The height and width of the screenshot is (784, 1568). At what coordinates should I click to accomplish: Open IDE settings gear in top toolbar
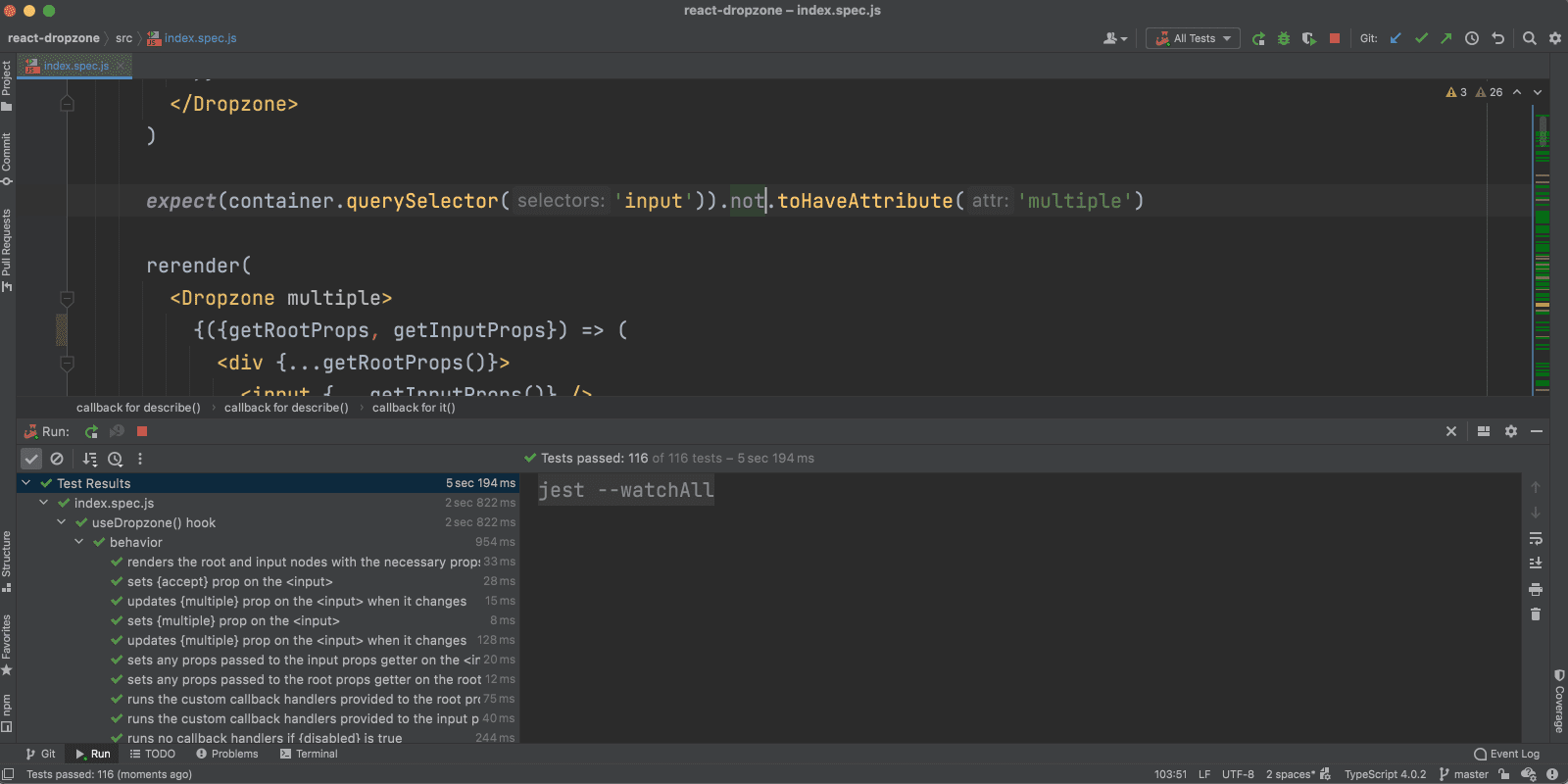[x=1555, y=38]
